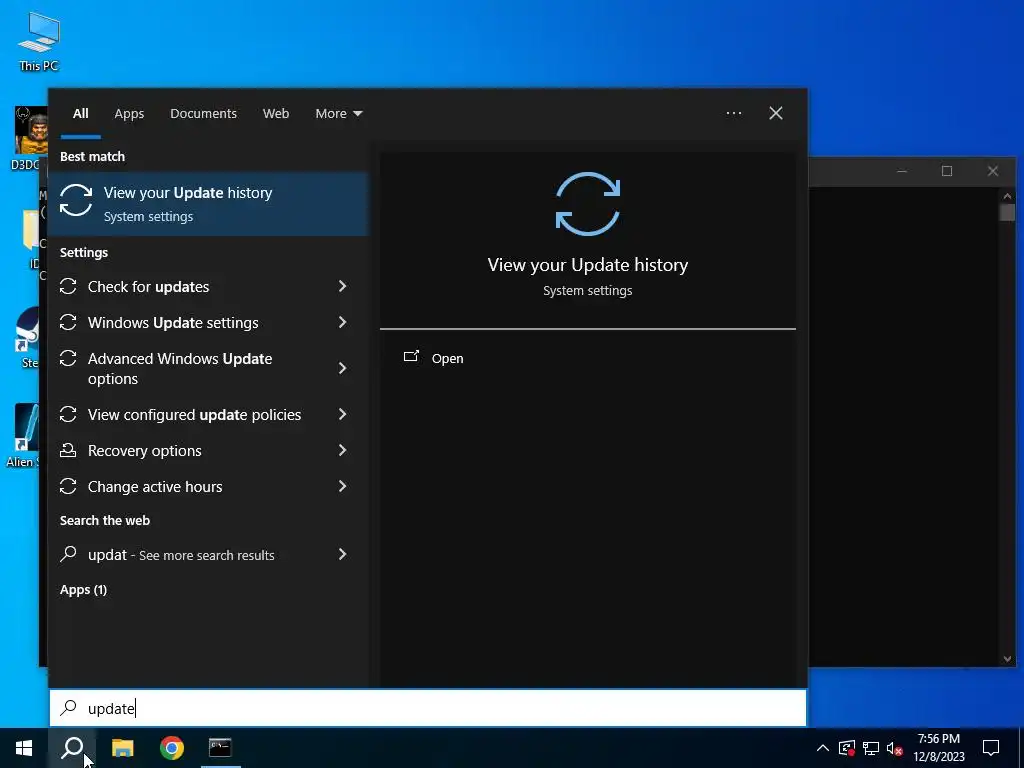The height and width of the screenshot is (768, 1024).
Task: Select the Steam desktop shortcut icon
Action: pyautogui.click(x=29, y=338)
